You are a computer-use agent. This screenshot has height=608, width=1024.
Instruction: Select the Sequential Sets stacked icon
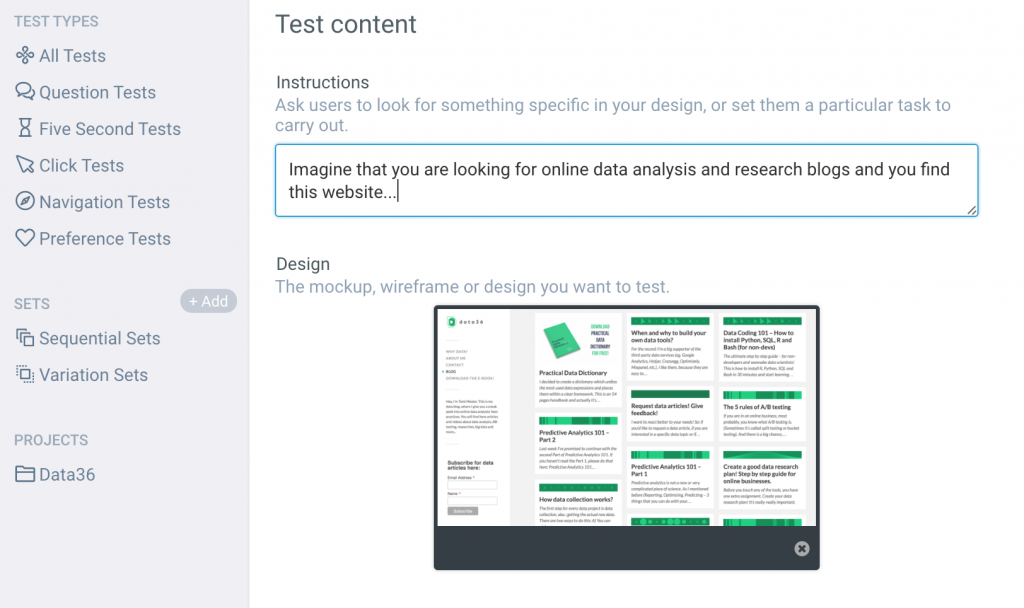(27, 338)
